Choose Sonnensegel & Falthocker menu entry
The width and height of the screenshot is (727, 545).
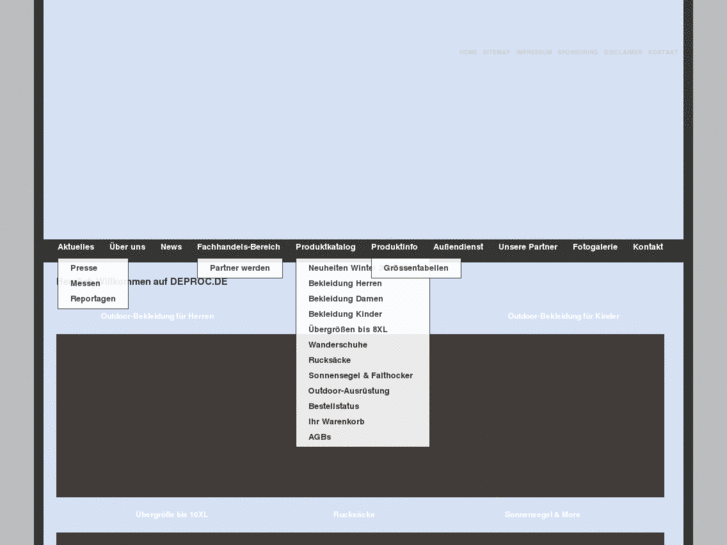pyautogui.click(x=363, y=375)
